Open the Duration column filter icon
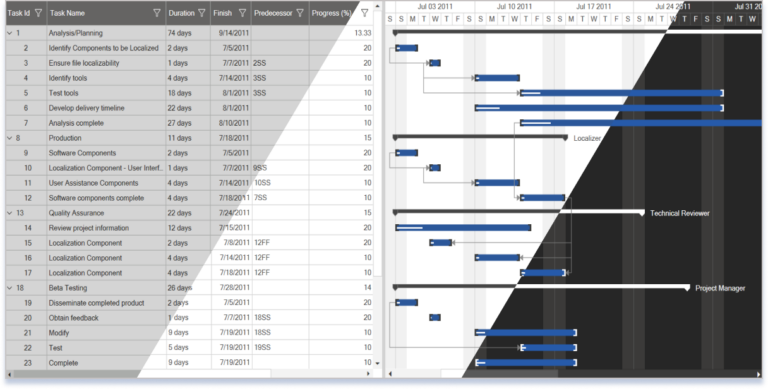Screen dimensions: 768x389 pyautogui.click(x=201, y=13)
